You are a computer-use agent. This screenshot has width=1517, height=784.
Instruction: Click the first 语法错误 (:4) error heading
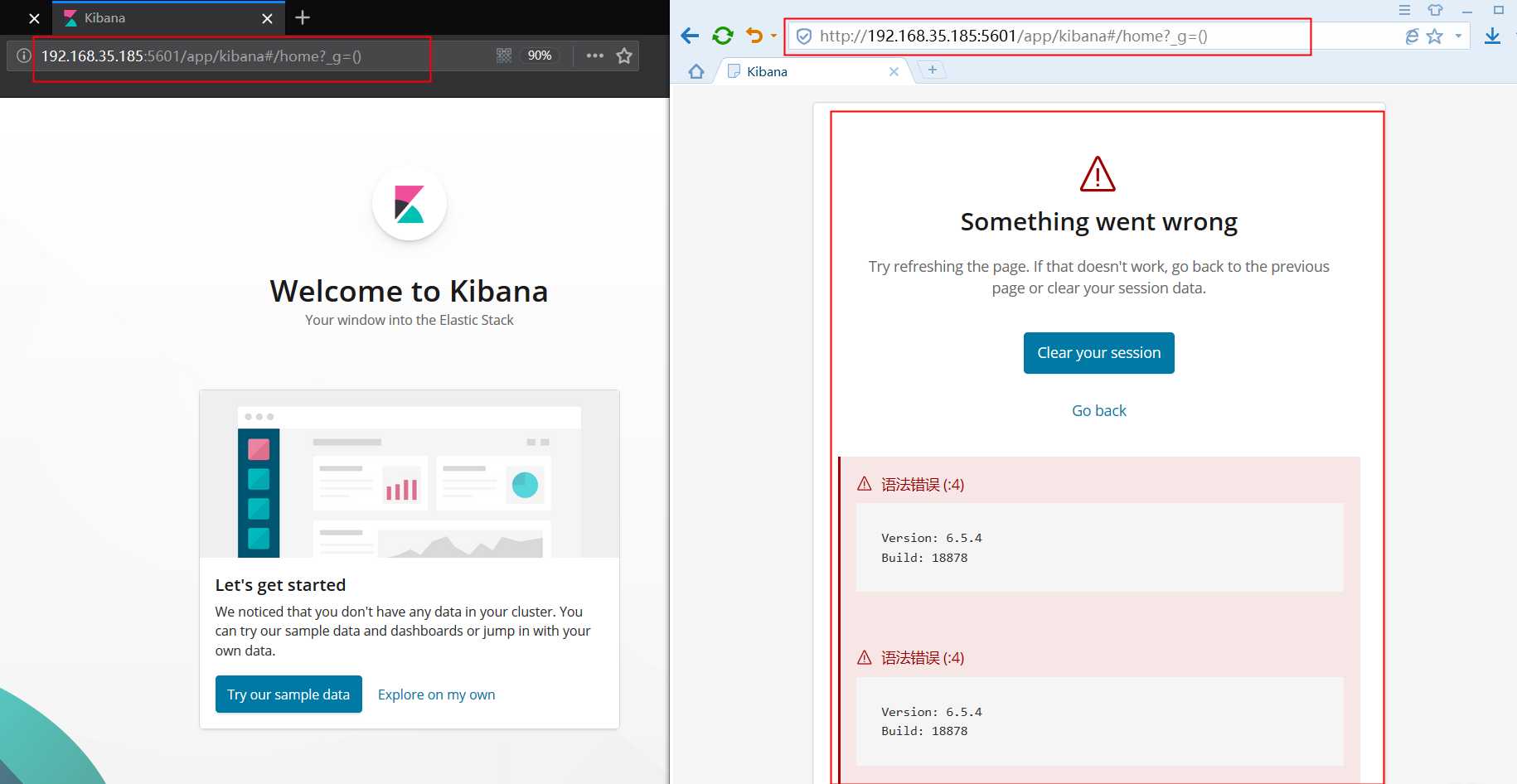[923, 485]
